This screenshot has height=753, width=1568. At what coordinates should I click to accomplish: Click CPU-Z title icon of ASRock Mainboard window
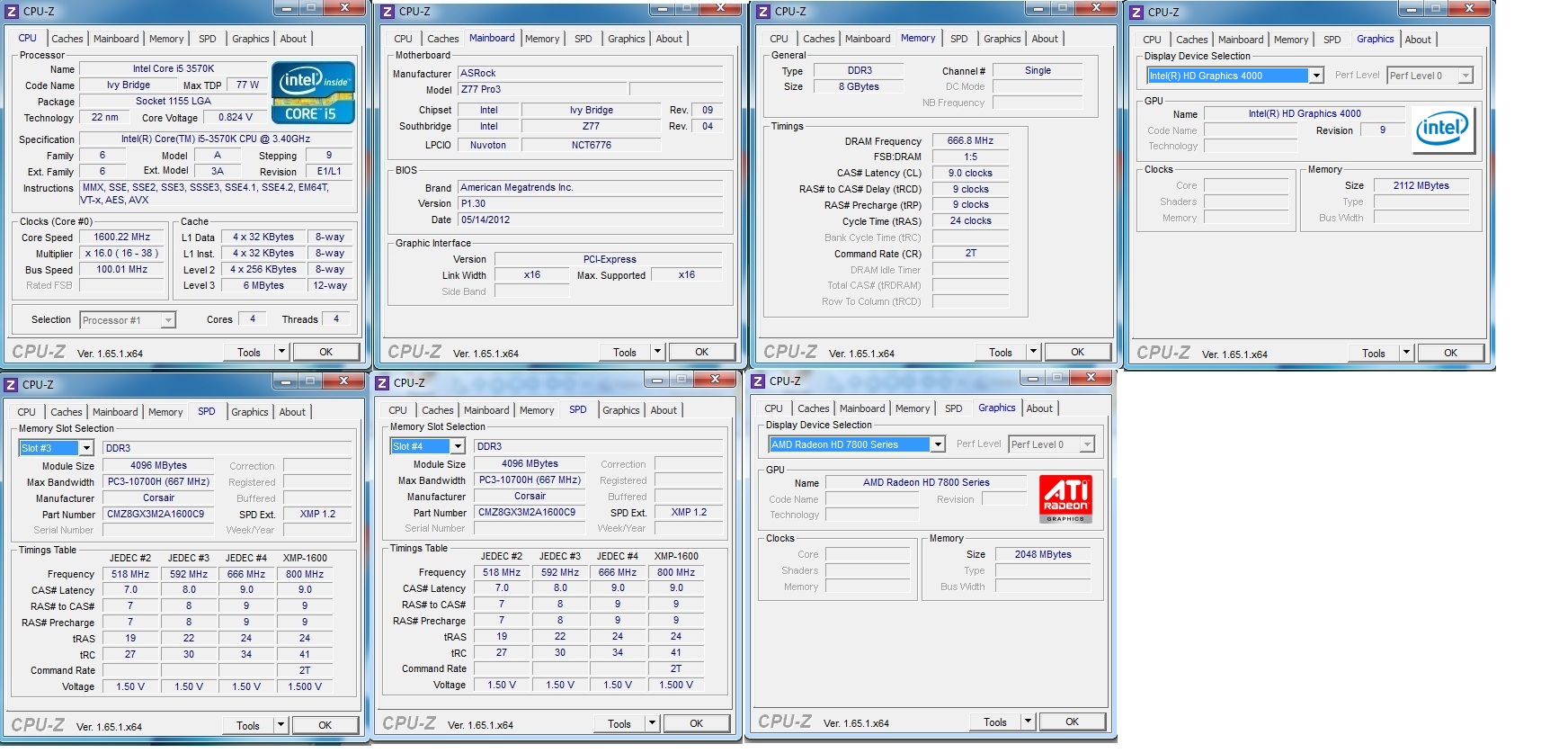(x=388, y=12)
